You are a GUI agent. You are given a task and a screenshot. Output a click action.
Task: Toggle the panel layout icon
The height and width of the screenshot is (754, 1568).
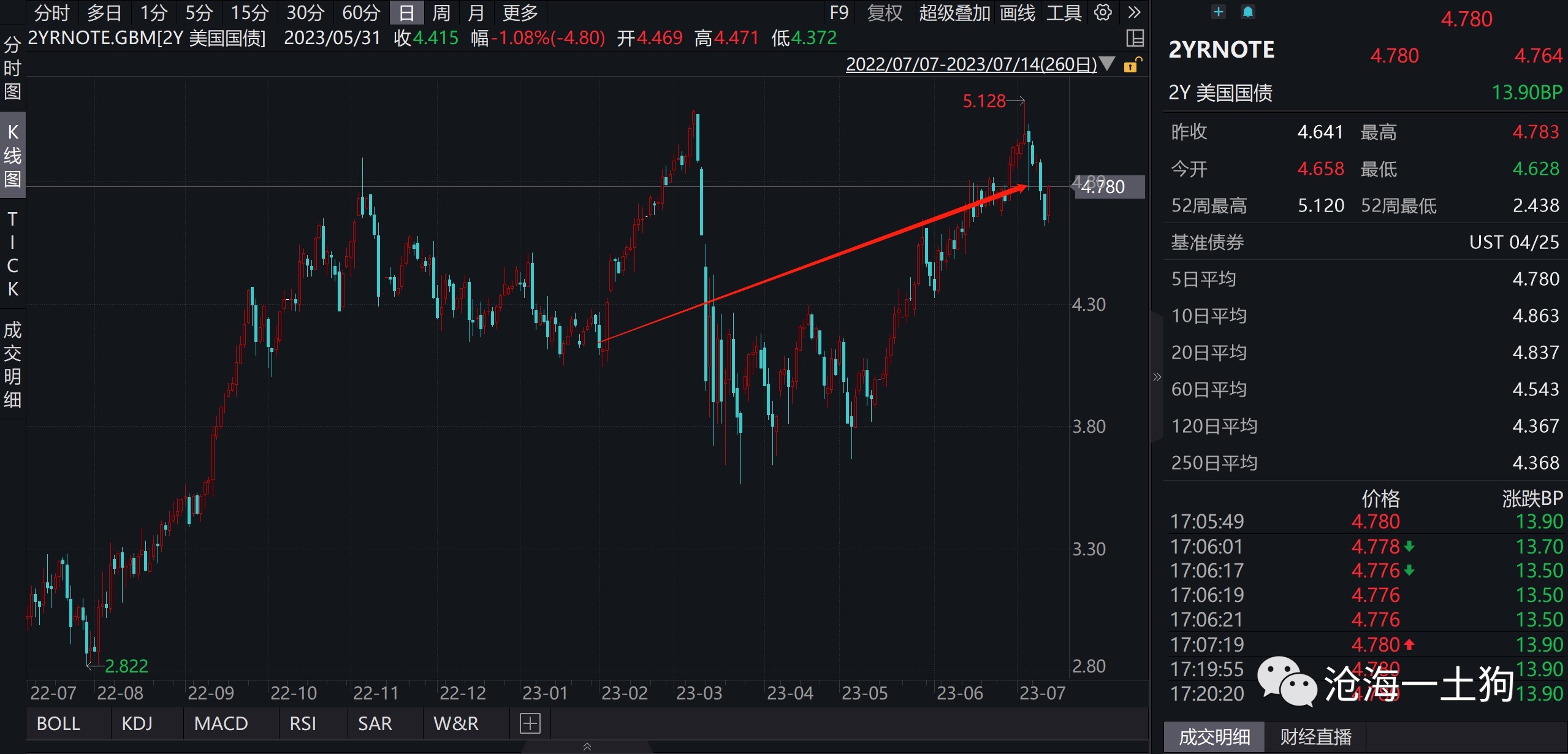(1135, 38)
